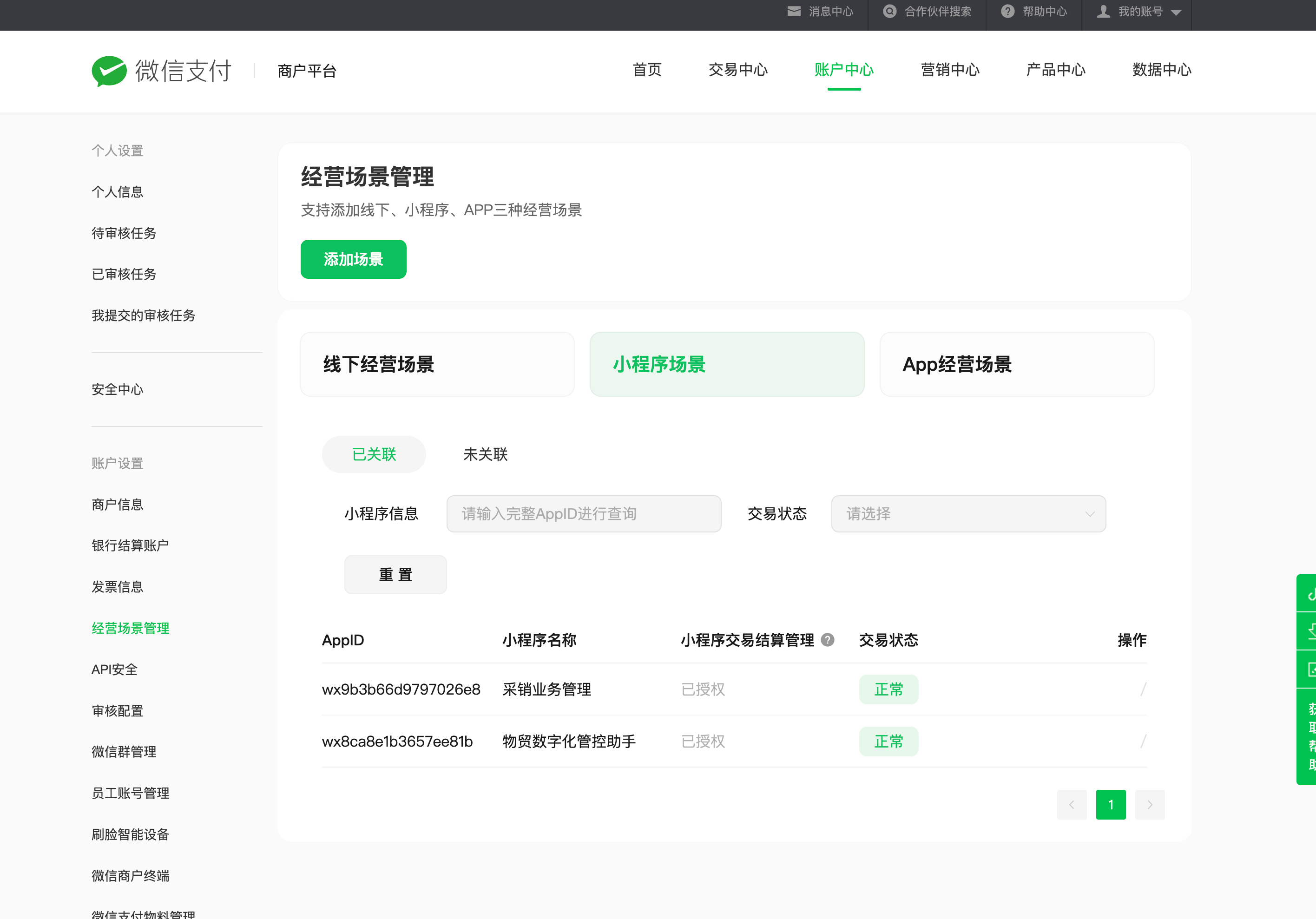The image size is (1316, 919).
Task: Open API安全 in left sidebar
Action: (x=115, y=669)
